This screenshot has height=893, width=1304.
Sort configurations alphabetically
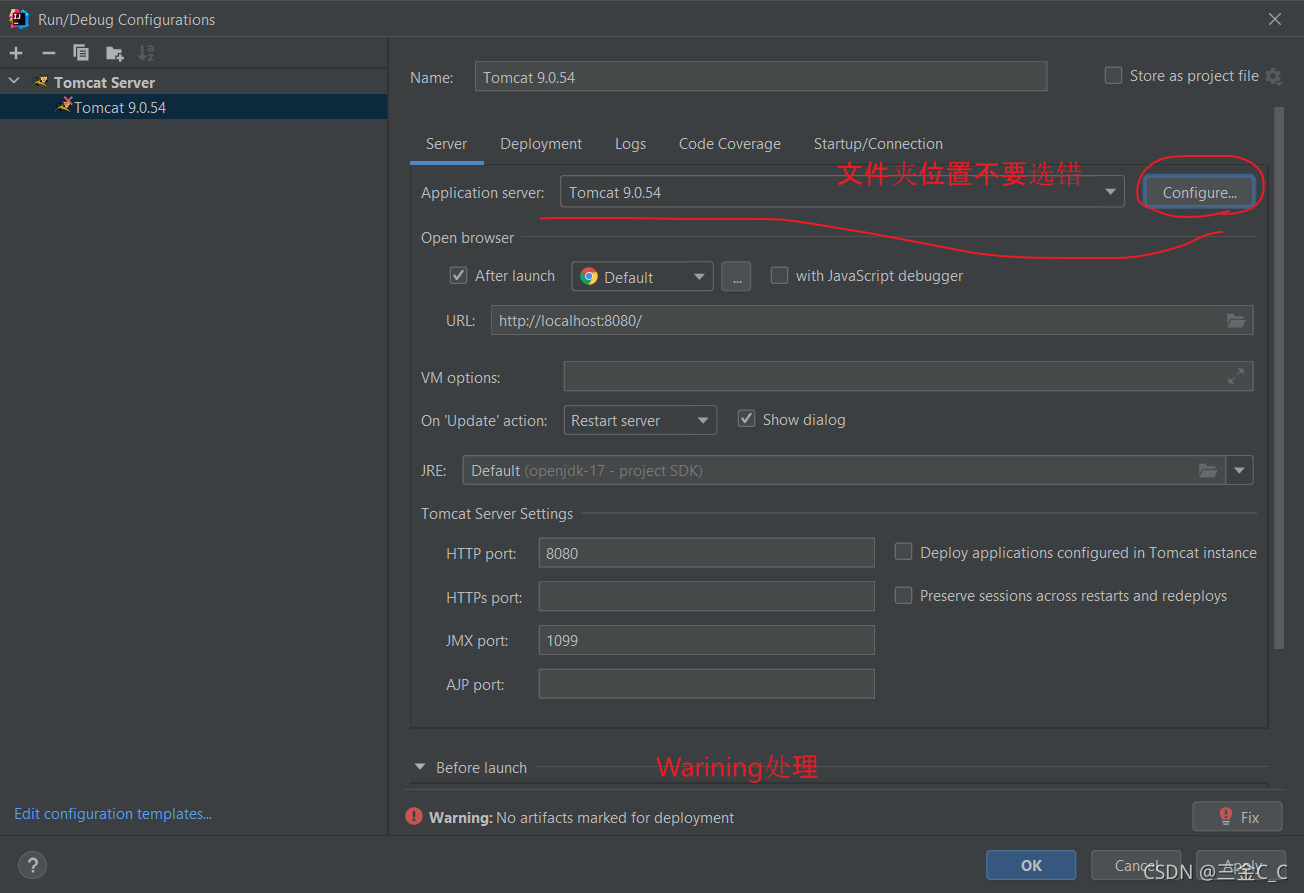(x=146, y=53)
